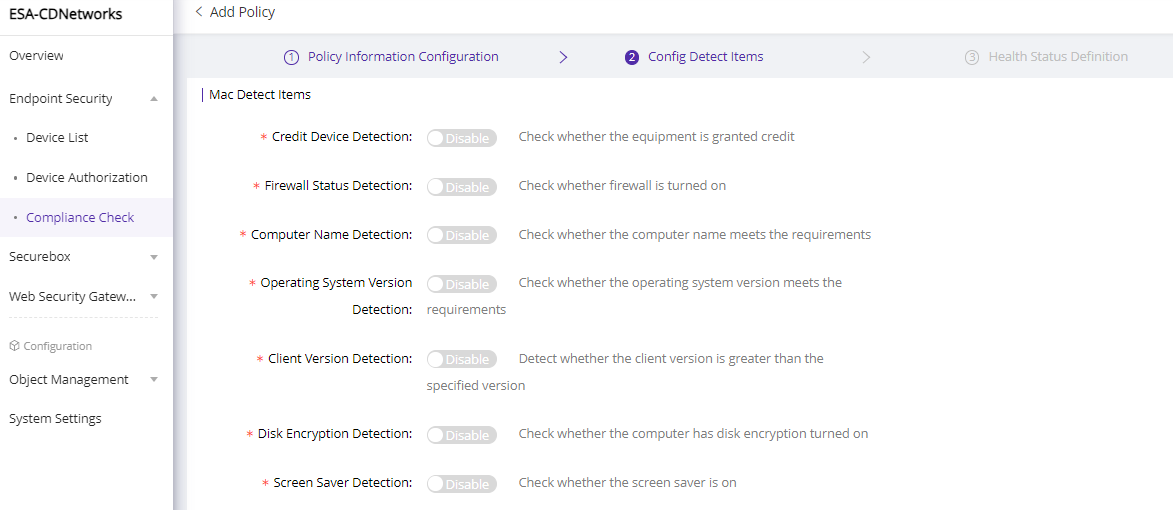This screenshot has width=1173, height=522.
Task: Click Screen Saver Detection label
Action: click(343, 483)
